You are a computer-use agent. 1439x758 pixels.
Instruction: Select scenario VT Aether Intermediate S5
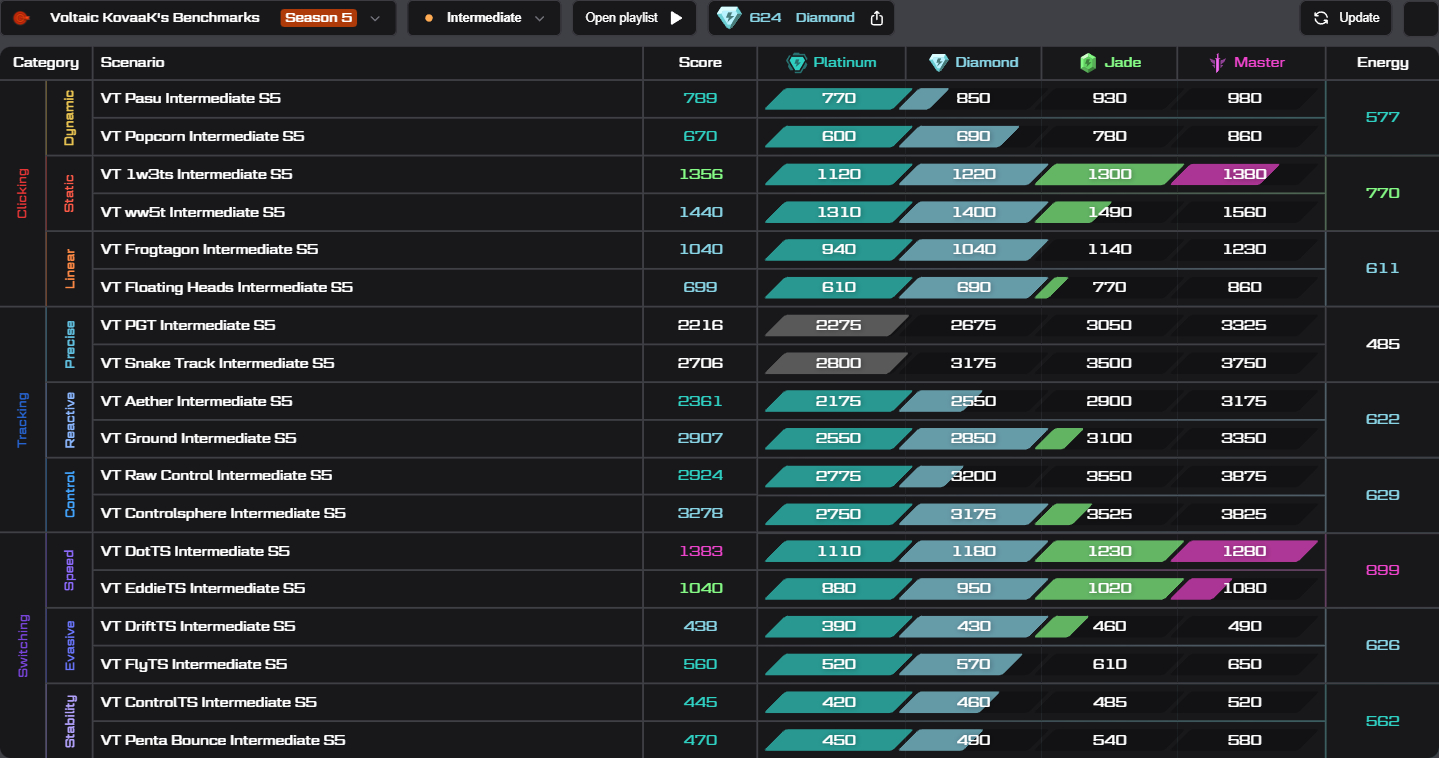click(x=197, y=401)
